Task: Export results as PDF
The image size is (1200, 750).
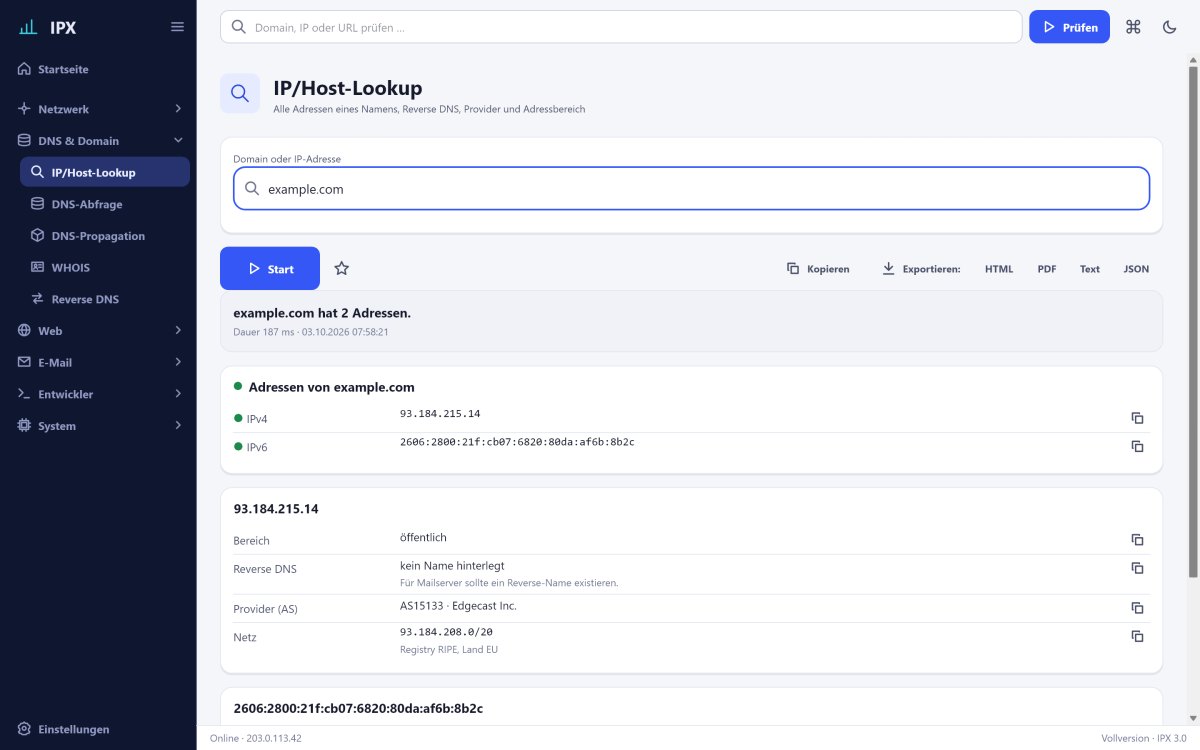Action: pos(1047,268)
